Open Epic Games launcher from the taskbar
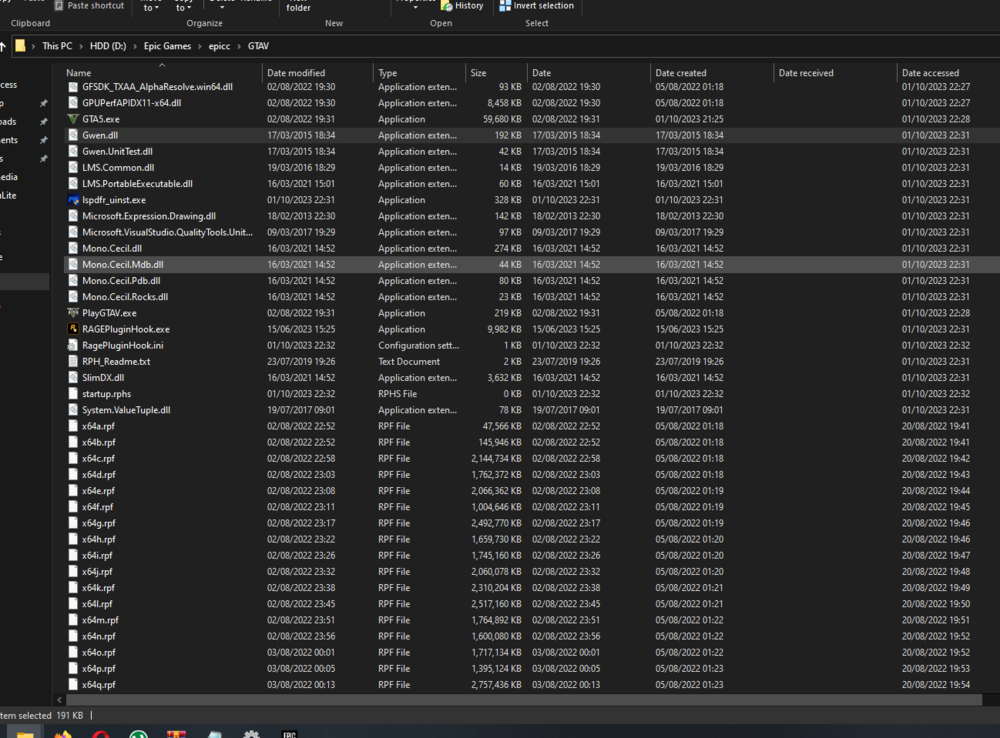Image resolution: width=1000 pixels, height=738 pixels. [288, 733]
